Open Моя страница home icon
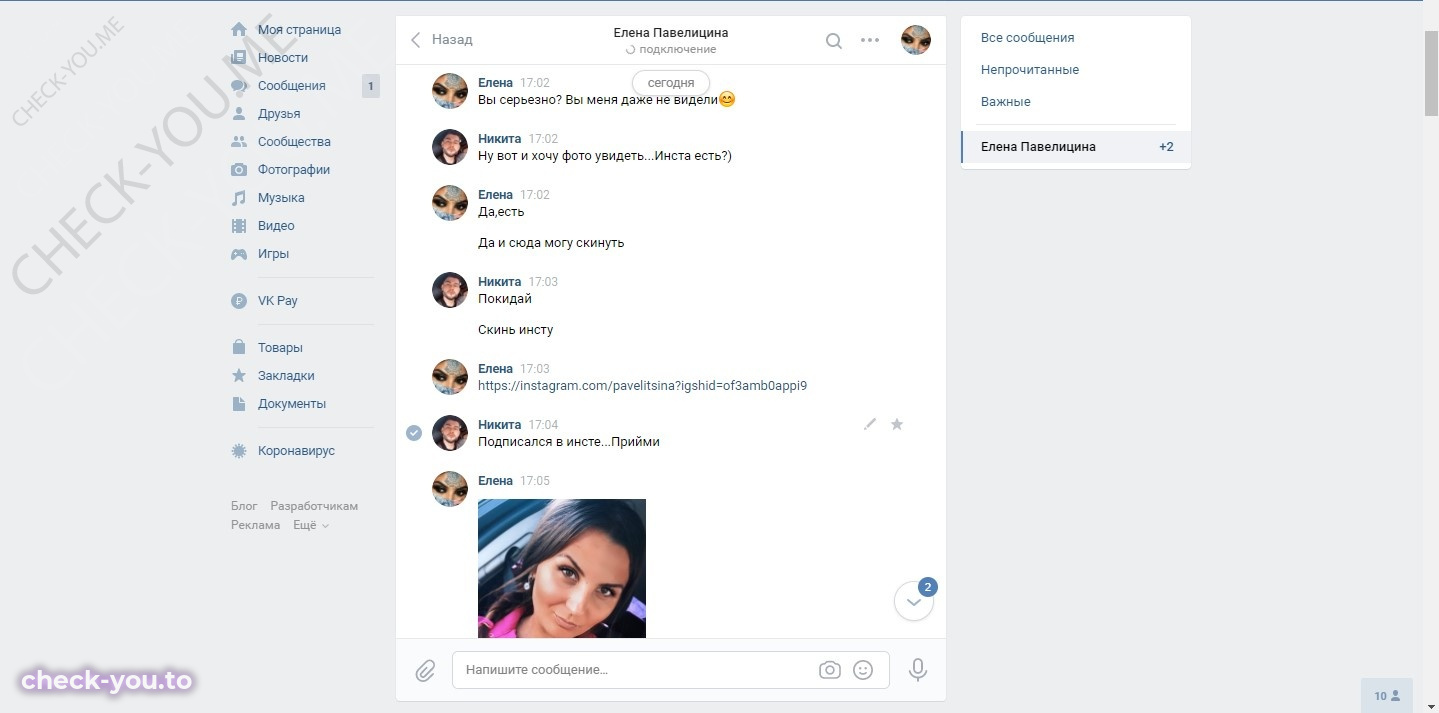The image size is (1439, 713). point(239,30)
